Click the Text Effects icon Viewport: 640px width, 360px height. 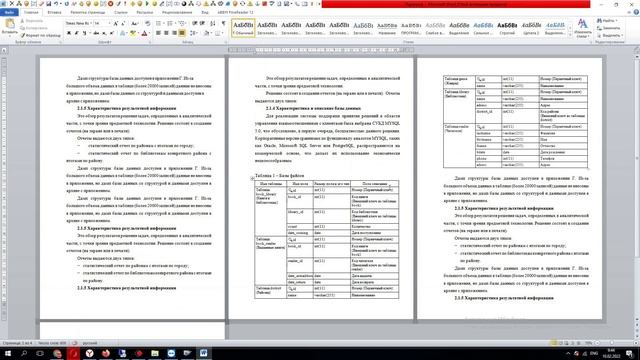click(x=122, y=33)
